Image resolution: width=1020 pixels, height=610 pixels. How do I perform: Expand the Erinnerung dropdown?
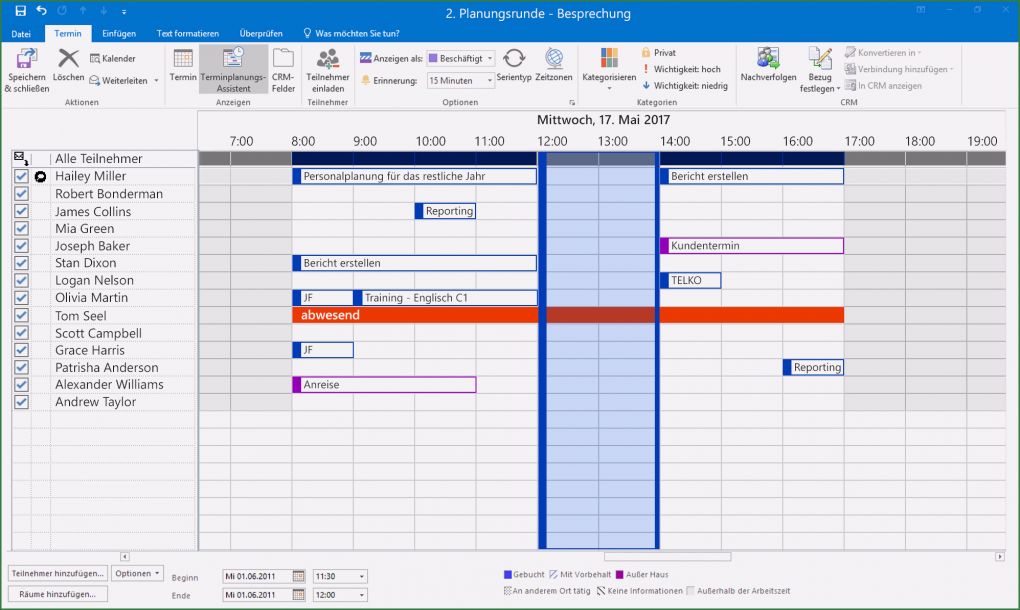(492, 80)
